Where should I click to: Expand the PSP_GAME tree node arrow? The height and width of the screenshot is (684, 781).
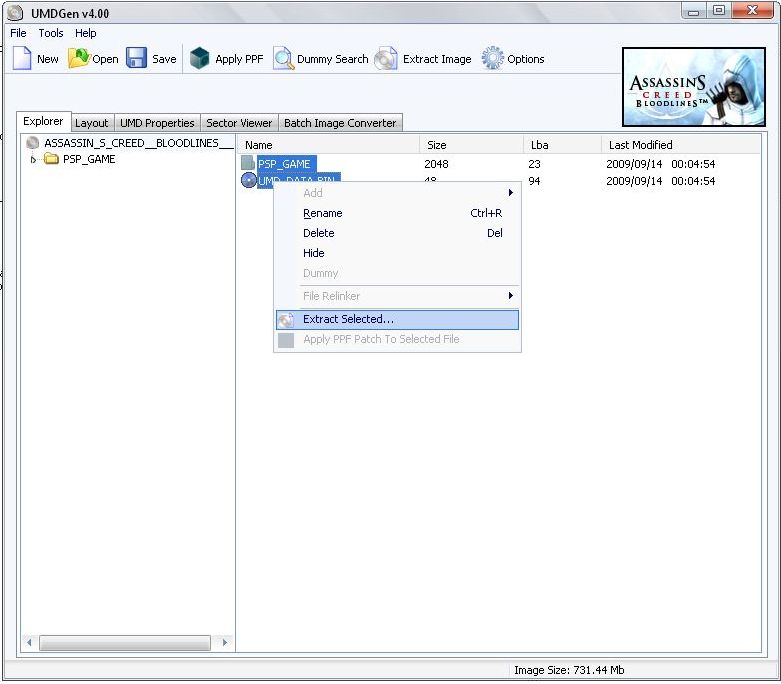33,159
